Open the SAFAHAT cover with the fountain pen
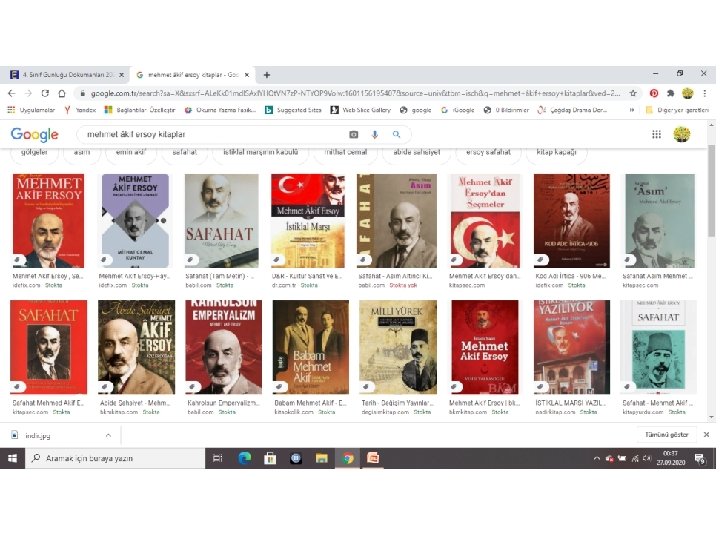This screenshot has width=720, height=540. [222, 221]
